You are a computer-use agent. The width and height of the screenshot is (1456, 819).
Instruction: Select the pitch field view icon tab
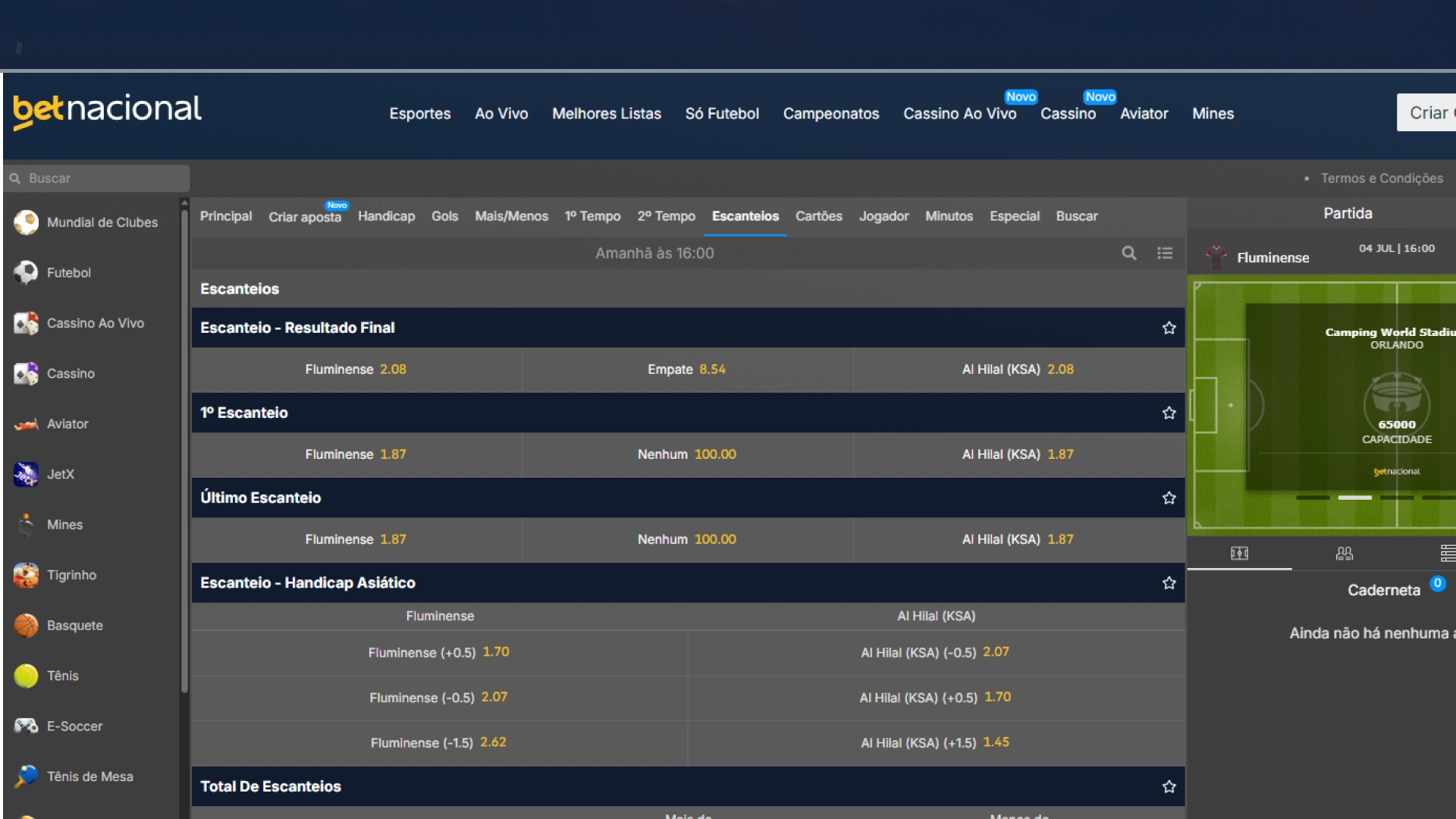click(x=1239, y=554)
